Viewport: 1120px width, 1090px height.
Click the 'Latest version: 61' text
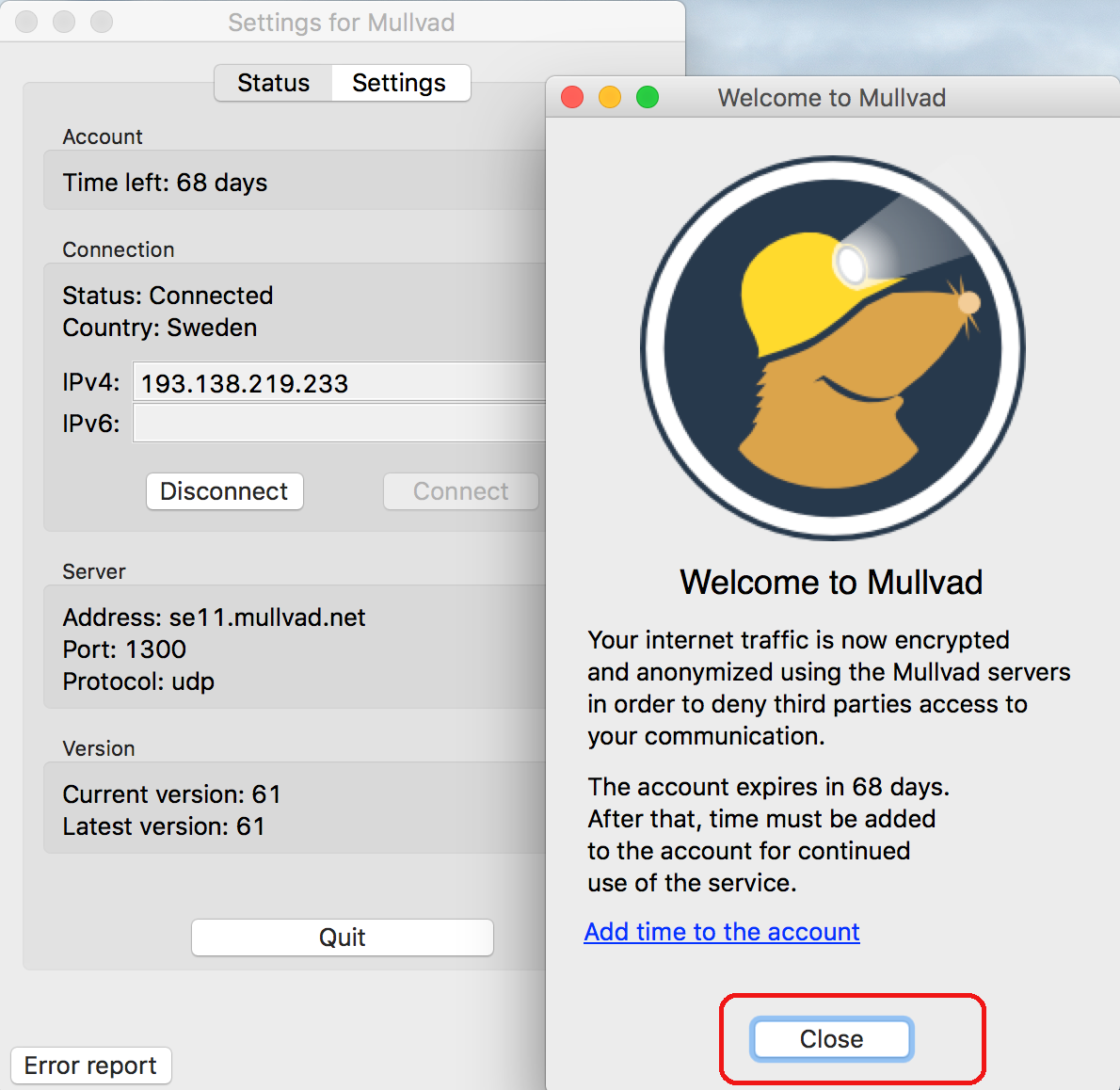pyautogui.click(x=164, y=826)
